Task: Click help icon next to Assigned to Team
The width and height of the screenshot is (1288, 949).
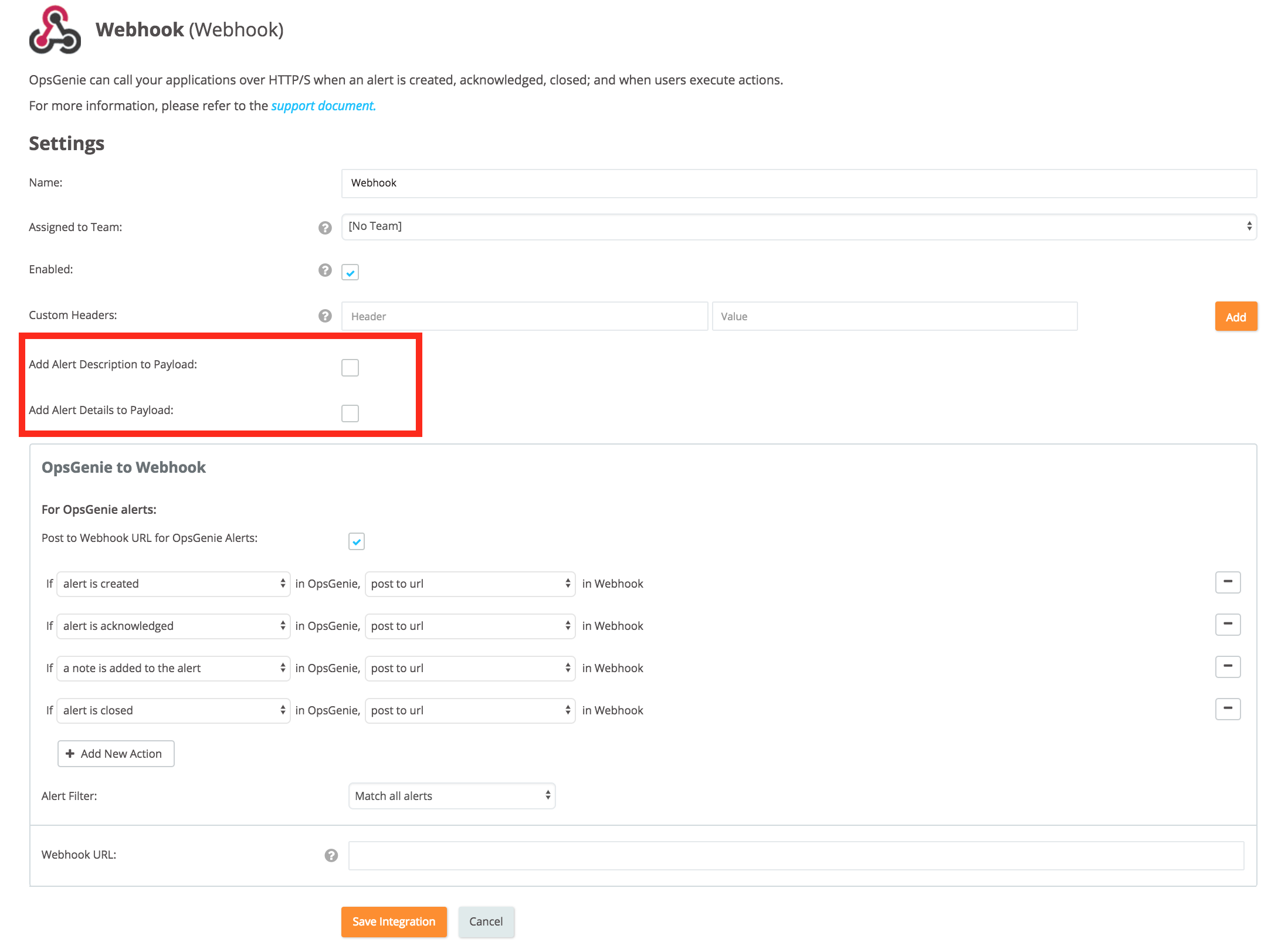Action: (x=325, y=228)
